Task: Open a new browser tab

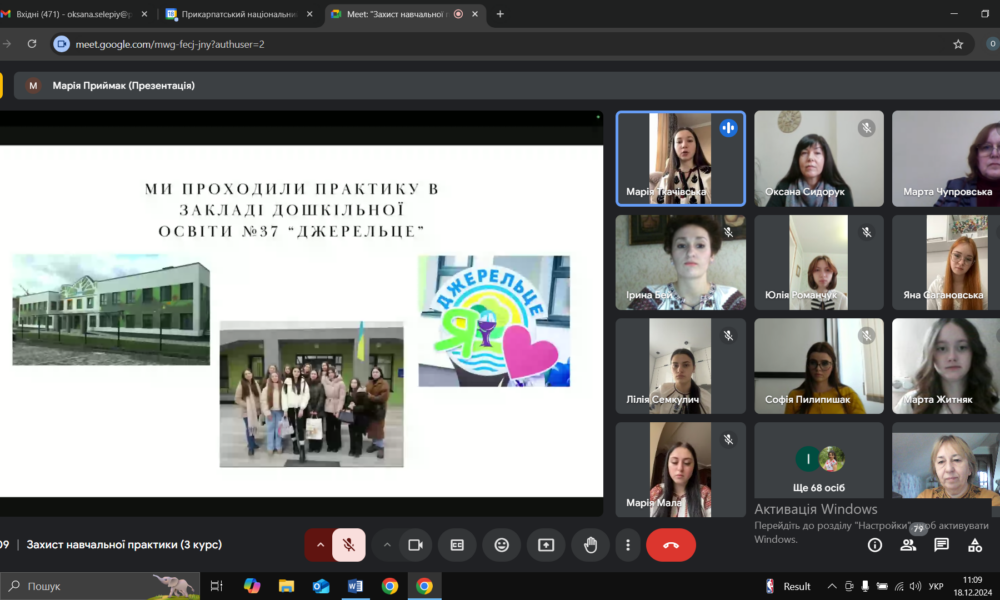Action: pos(500,15)
